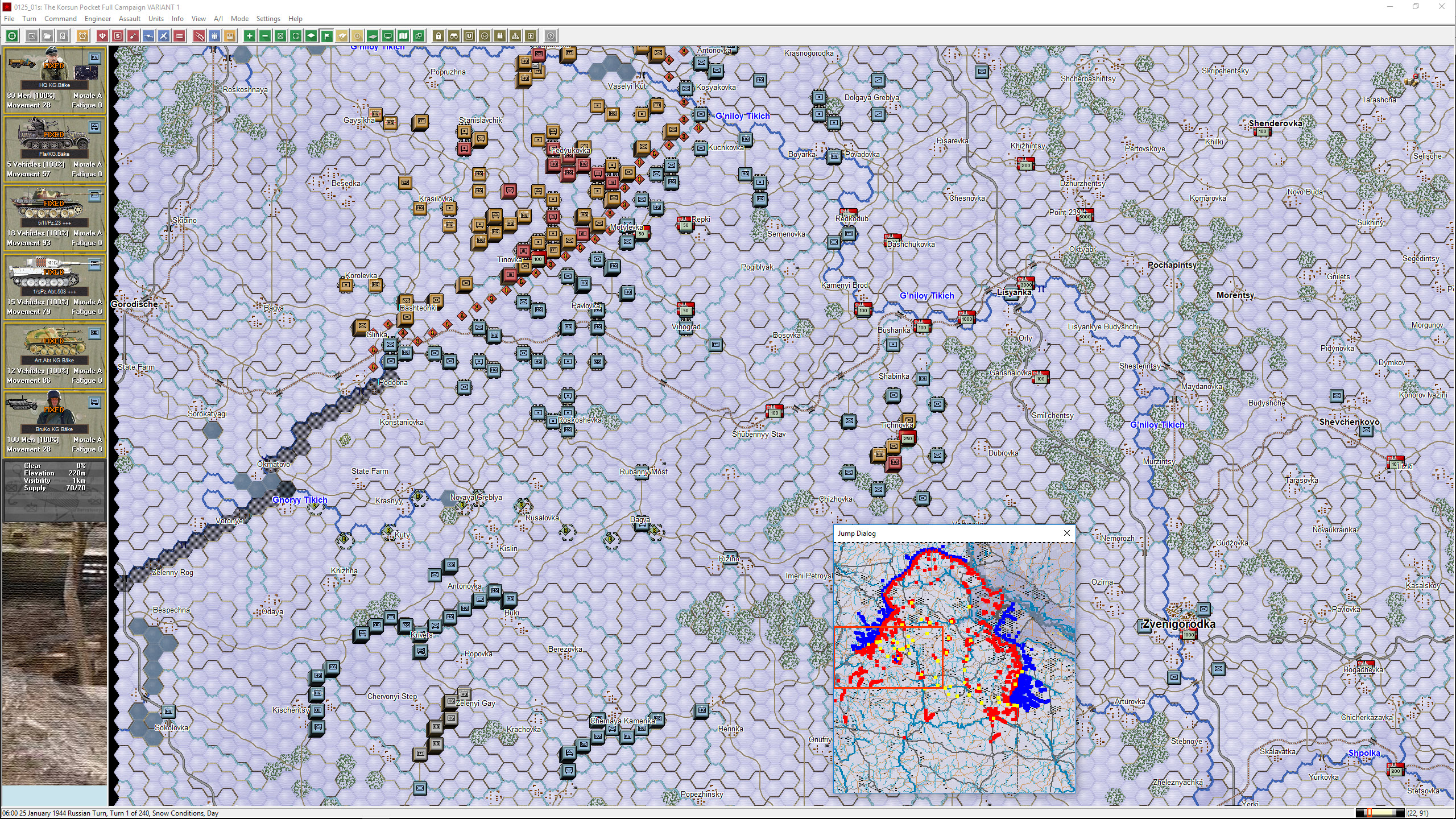
Task: Zoom in with the green plus icon
Action: (250, 36)
